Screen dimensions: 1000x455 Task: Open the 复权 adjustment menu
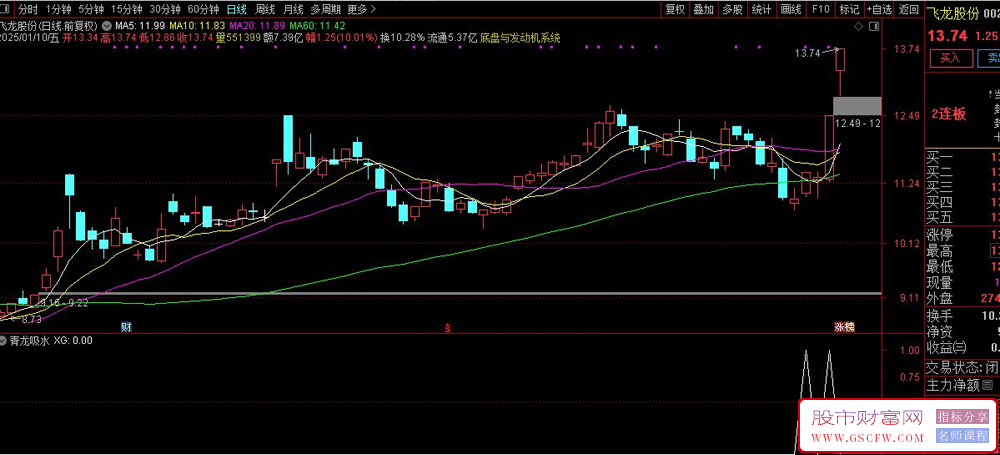tap(675, 9)
